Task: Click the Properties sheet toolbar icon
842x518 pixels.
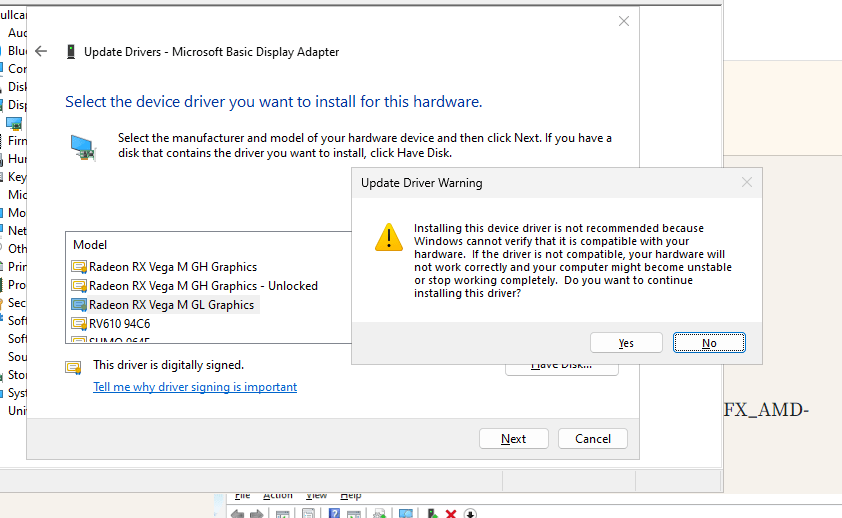Action: point(308,513)
